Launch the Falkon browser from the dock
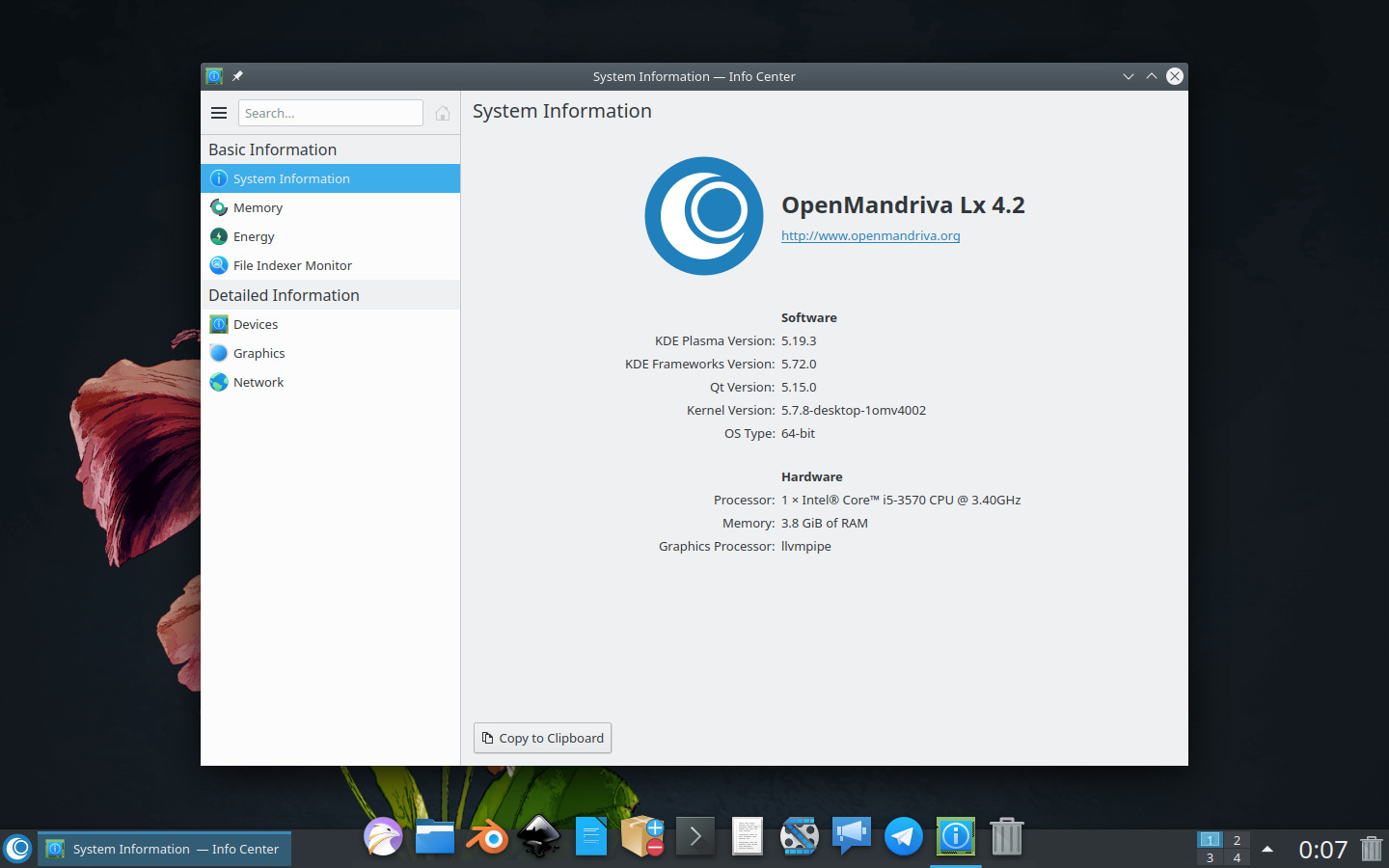This screenshot has width=1389, height=868. point(383,836)
